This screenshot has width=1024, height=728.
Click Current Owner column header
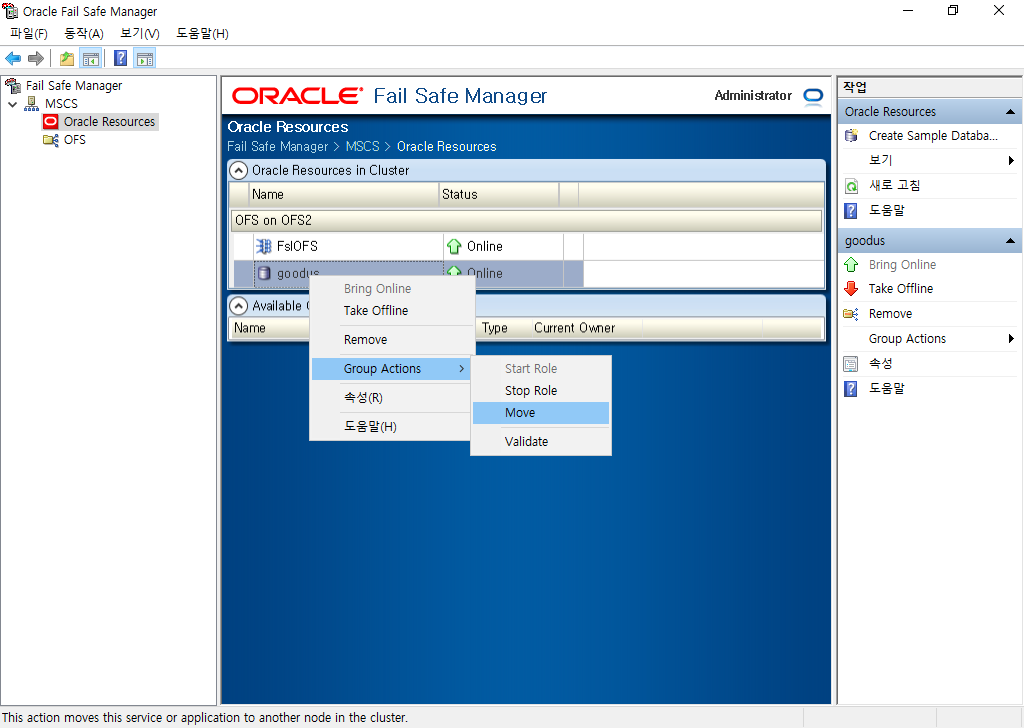click(x=575, y=328)
